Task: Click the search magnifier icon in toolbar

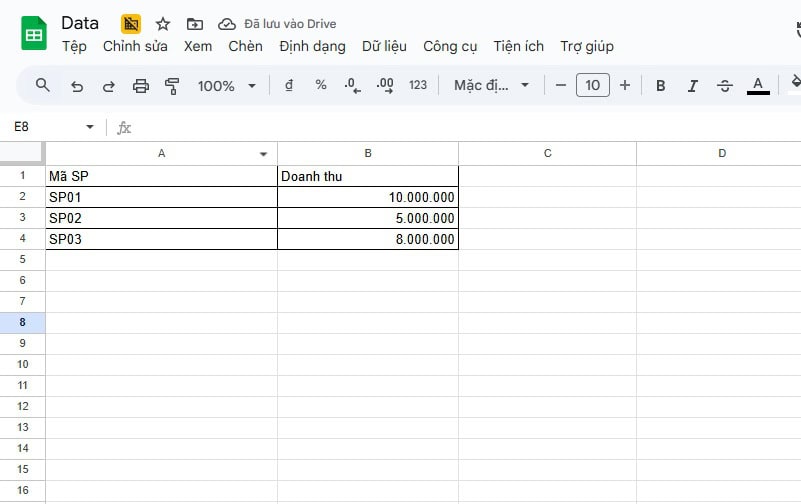Action: [43, 85]
